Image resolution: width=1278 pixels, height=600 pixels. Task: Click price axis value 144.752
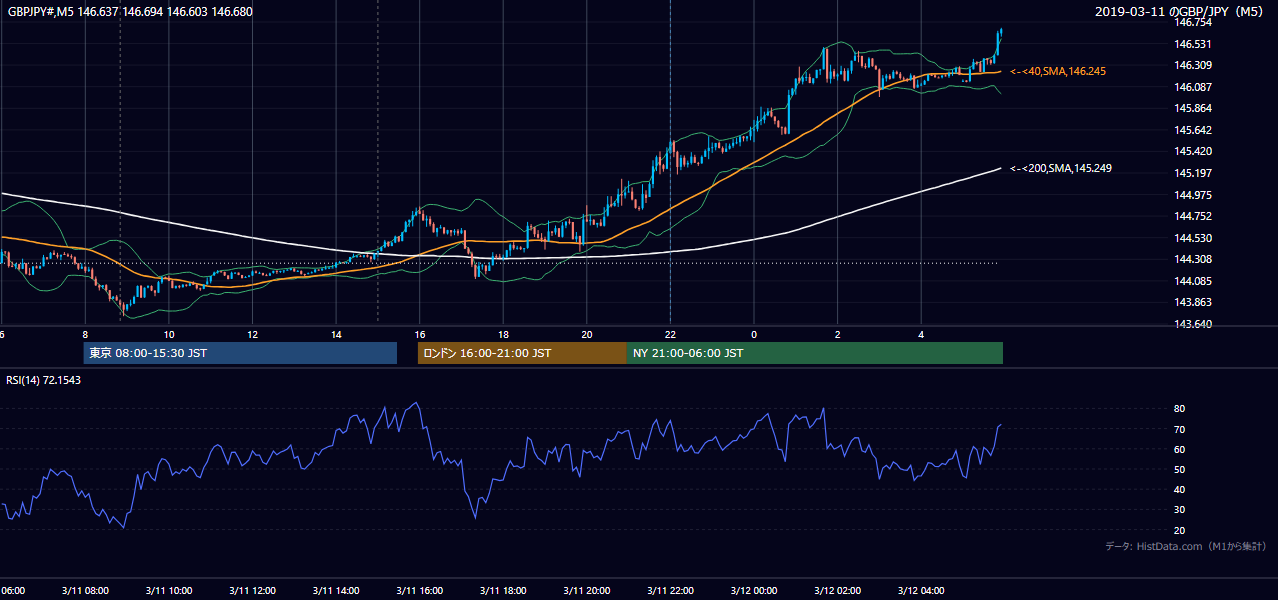tap(1193, 216)
